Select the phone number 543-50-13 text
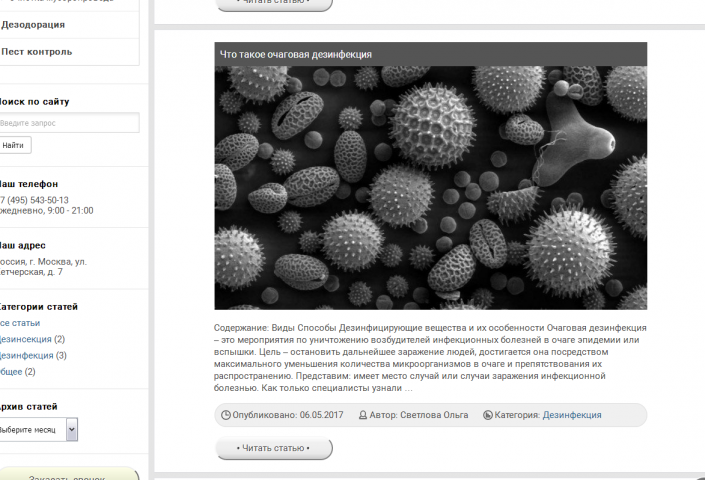705x480 pixels. [x=49, y=200]
